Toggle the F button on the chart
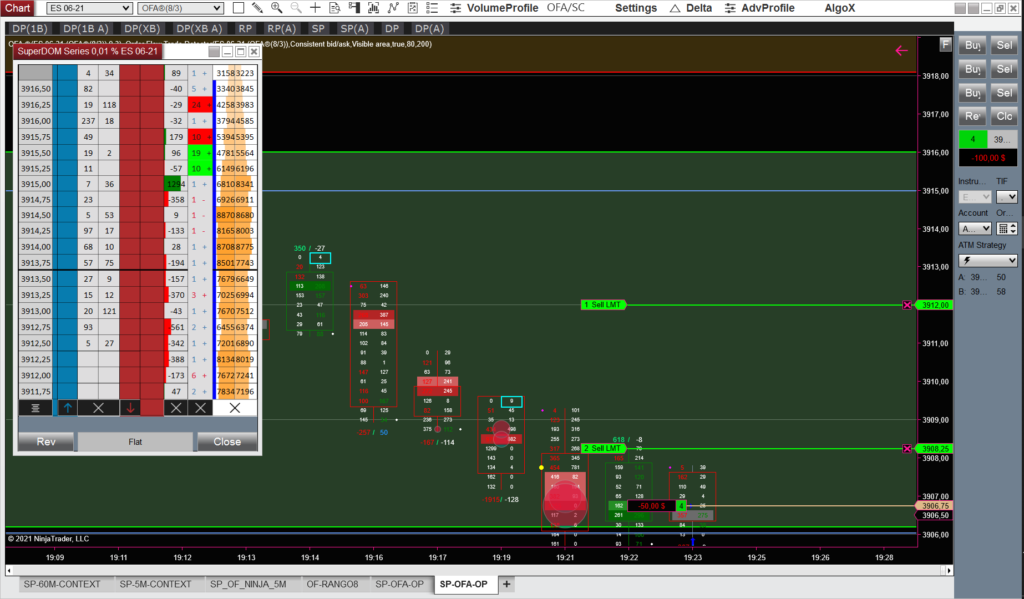The width and height of the screenshot is (1024, 599). (945, 45)
